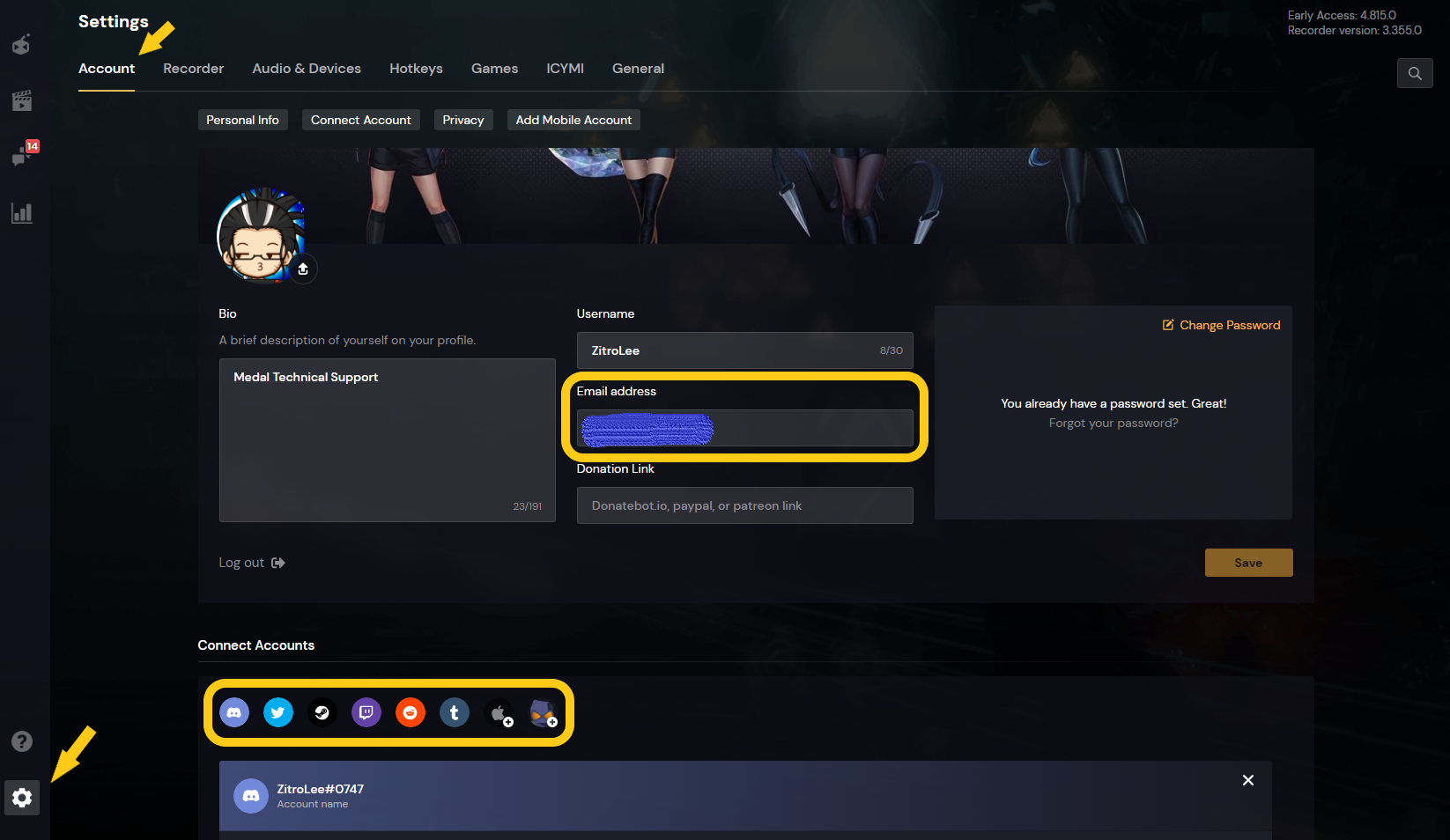Open the Clips editor sidebar icon

point(21,99)
